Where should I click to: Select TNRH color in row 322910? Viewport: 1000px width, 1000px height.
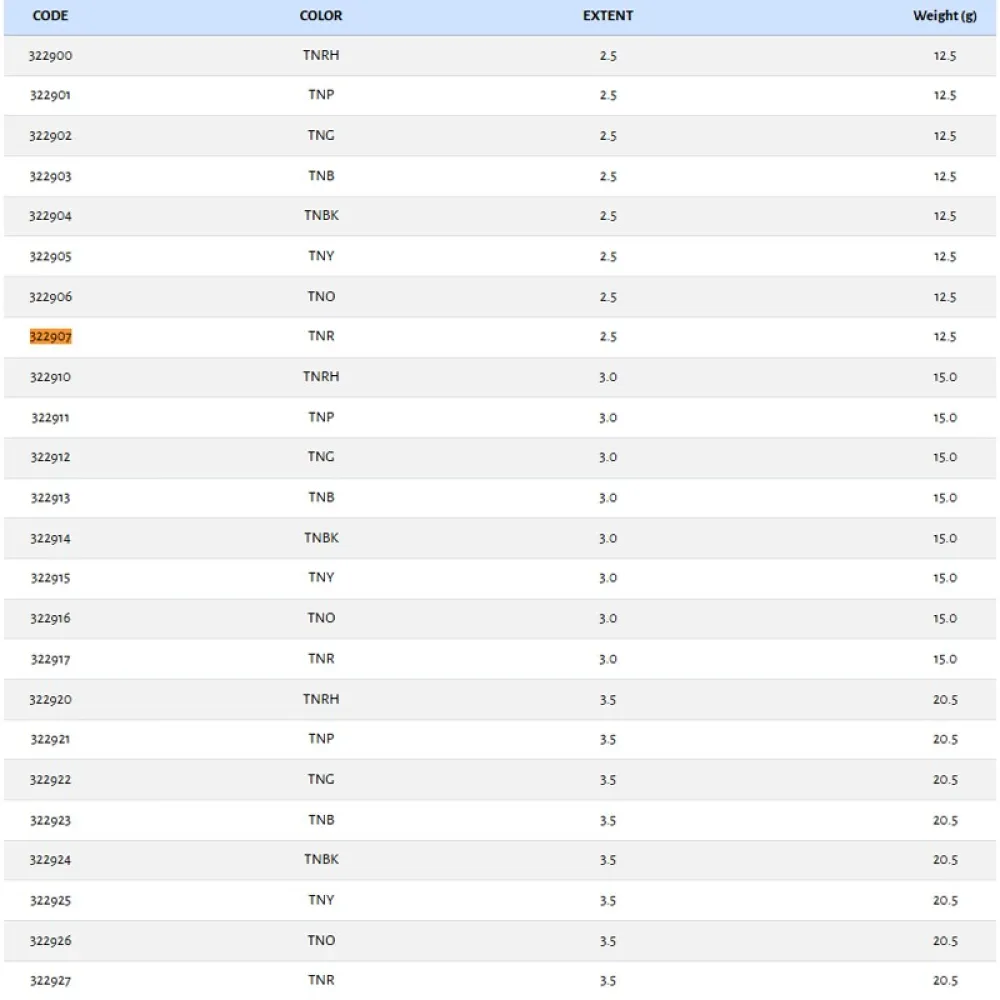[321, 377]
